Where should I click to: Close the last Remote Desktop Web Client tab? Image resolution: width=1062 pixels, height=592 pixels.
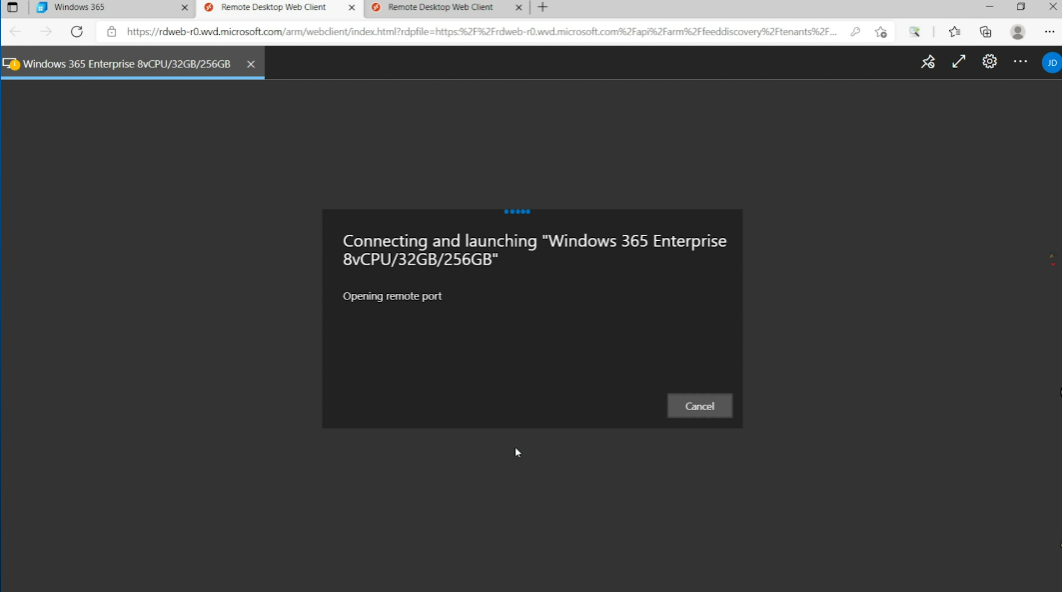(519, 7)
